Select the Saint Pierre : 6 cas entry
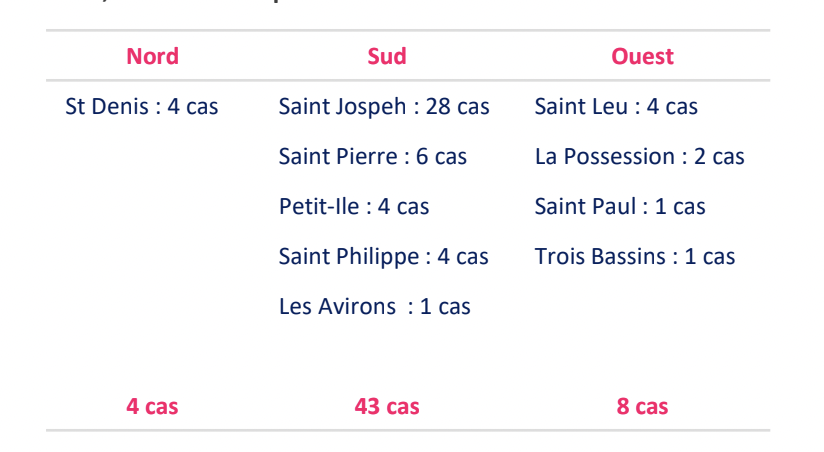 tap(373, 156)
